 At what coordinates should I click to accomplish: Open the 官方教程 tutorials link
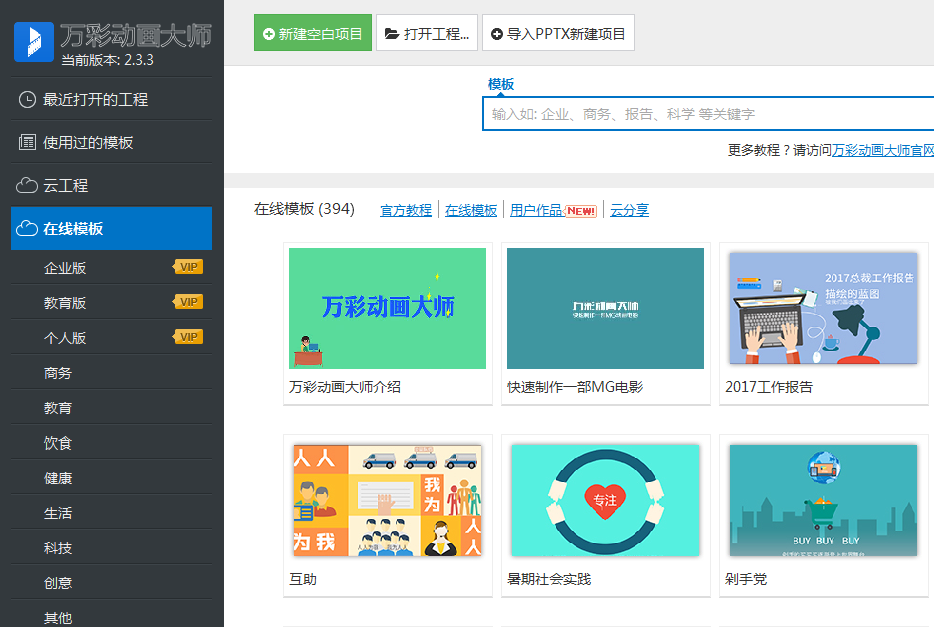pos(405,211)
